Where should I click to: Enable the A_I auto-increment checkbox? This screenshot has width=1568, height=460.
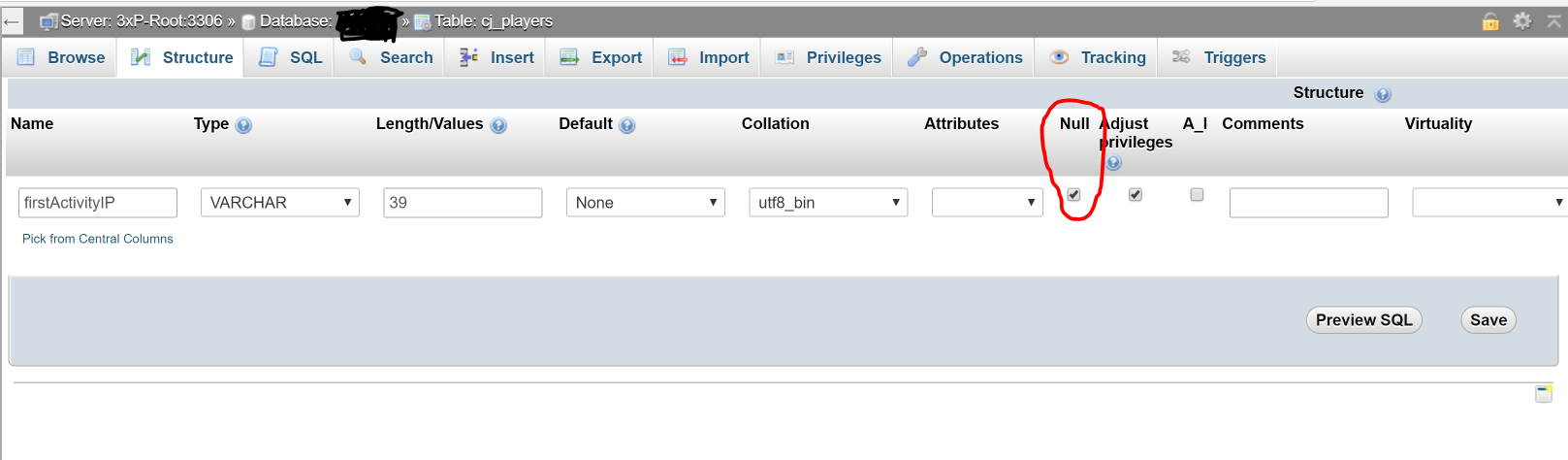tap(1197, 195)
